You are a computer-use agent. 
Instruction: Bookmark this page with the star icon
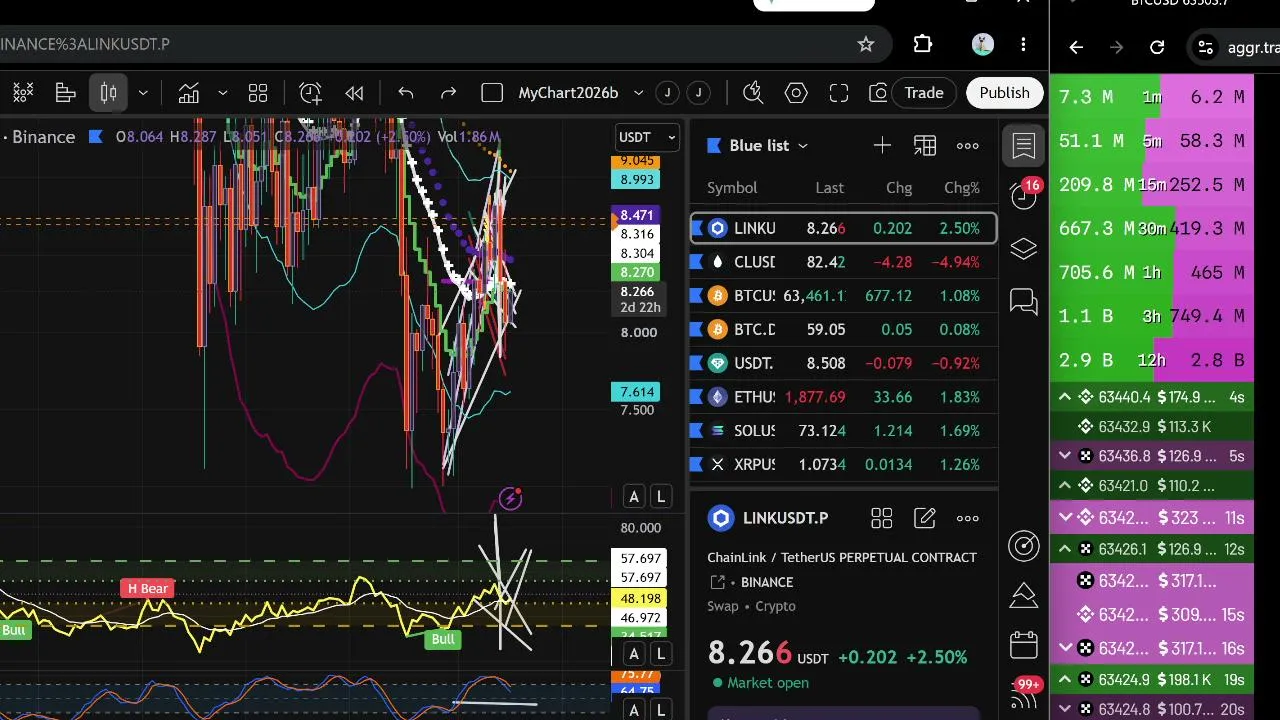point(866,44)
